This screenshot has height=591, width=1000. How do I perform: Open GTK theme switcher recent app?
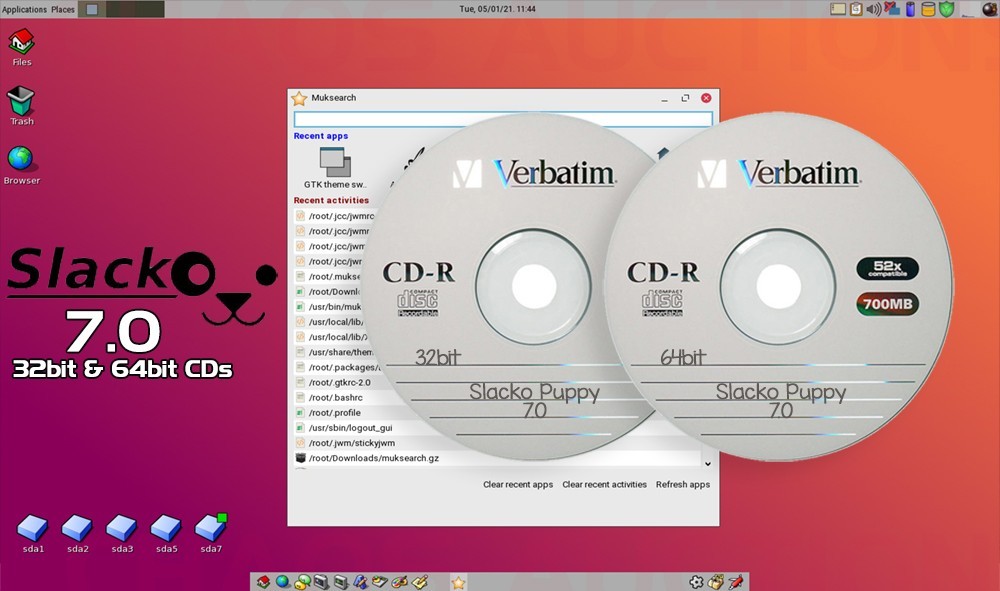coord(335,168)
